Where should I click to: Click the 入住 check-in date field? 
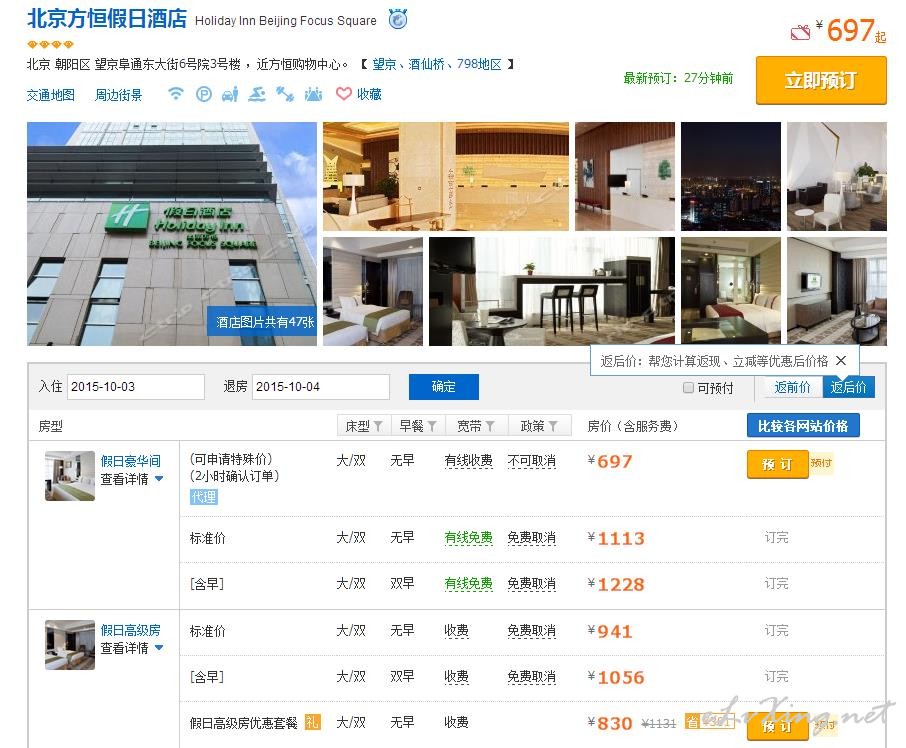[x=136, y=386]
